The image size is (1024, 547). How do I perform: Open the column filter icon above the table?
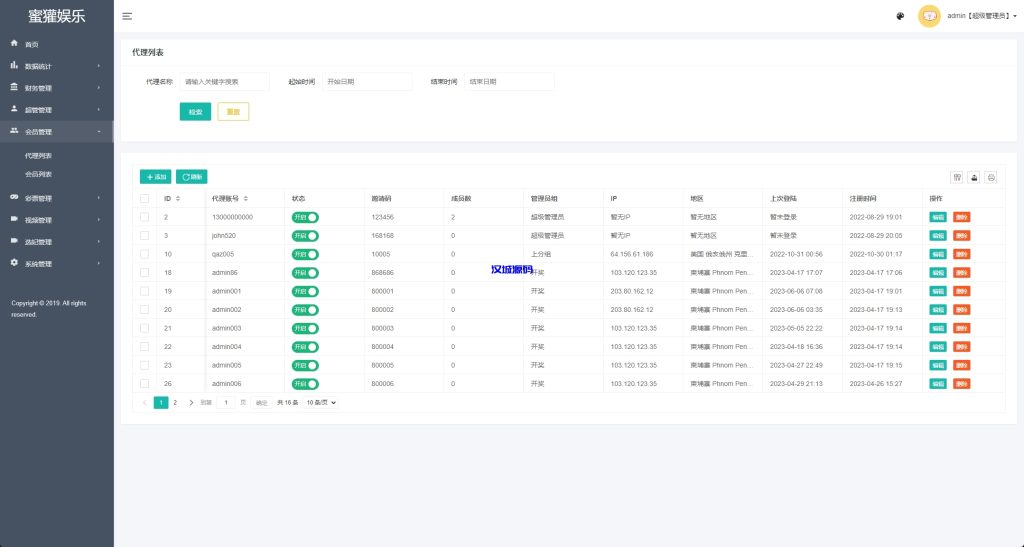pyautogui.click(x=957, y=177)
